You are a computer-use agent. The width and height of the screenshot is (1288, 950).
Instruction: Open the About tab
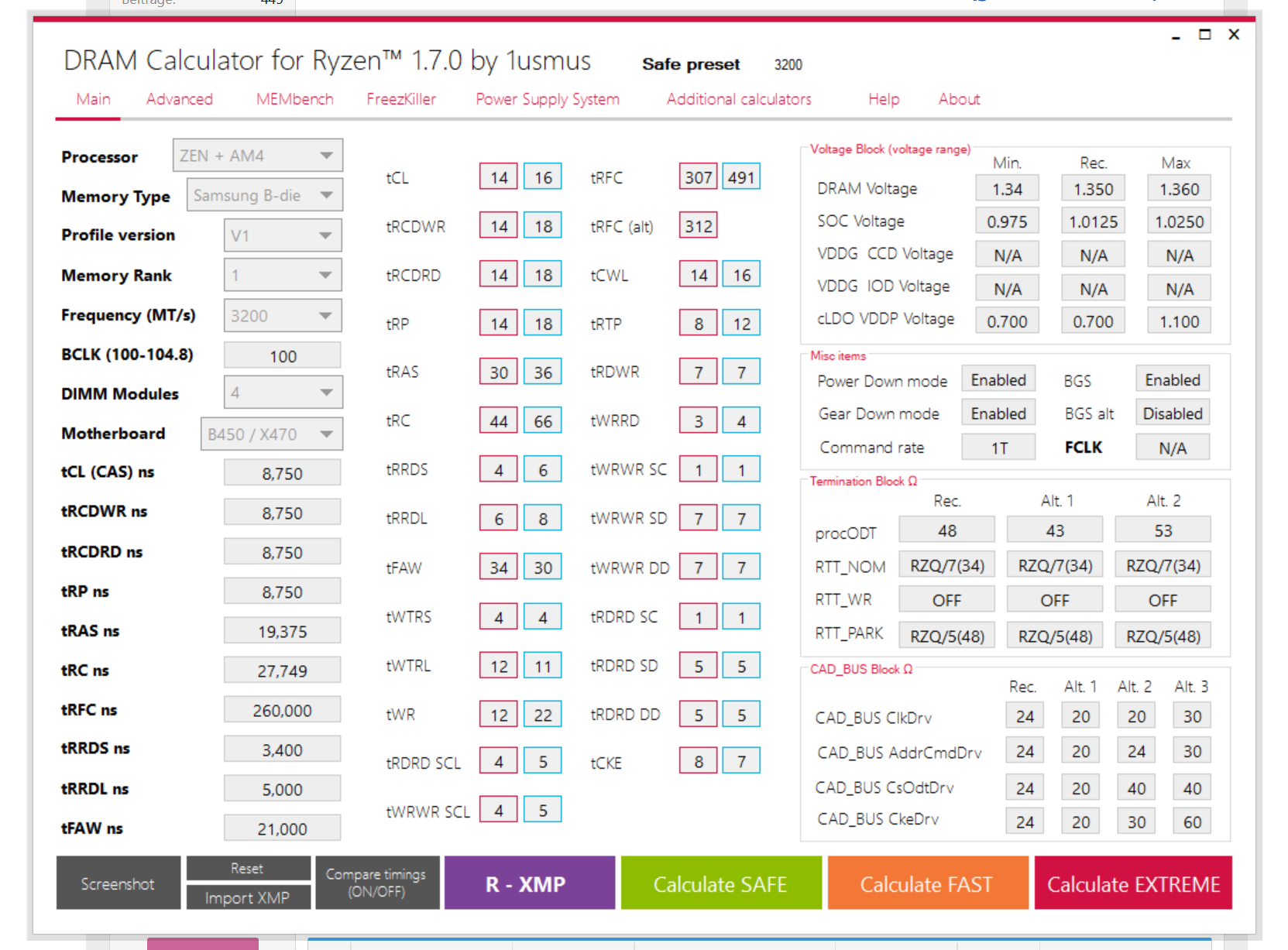point(959,99)
